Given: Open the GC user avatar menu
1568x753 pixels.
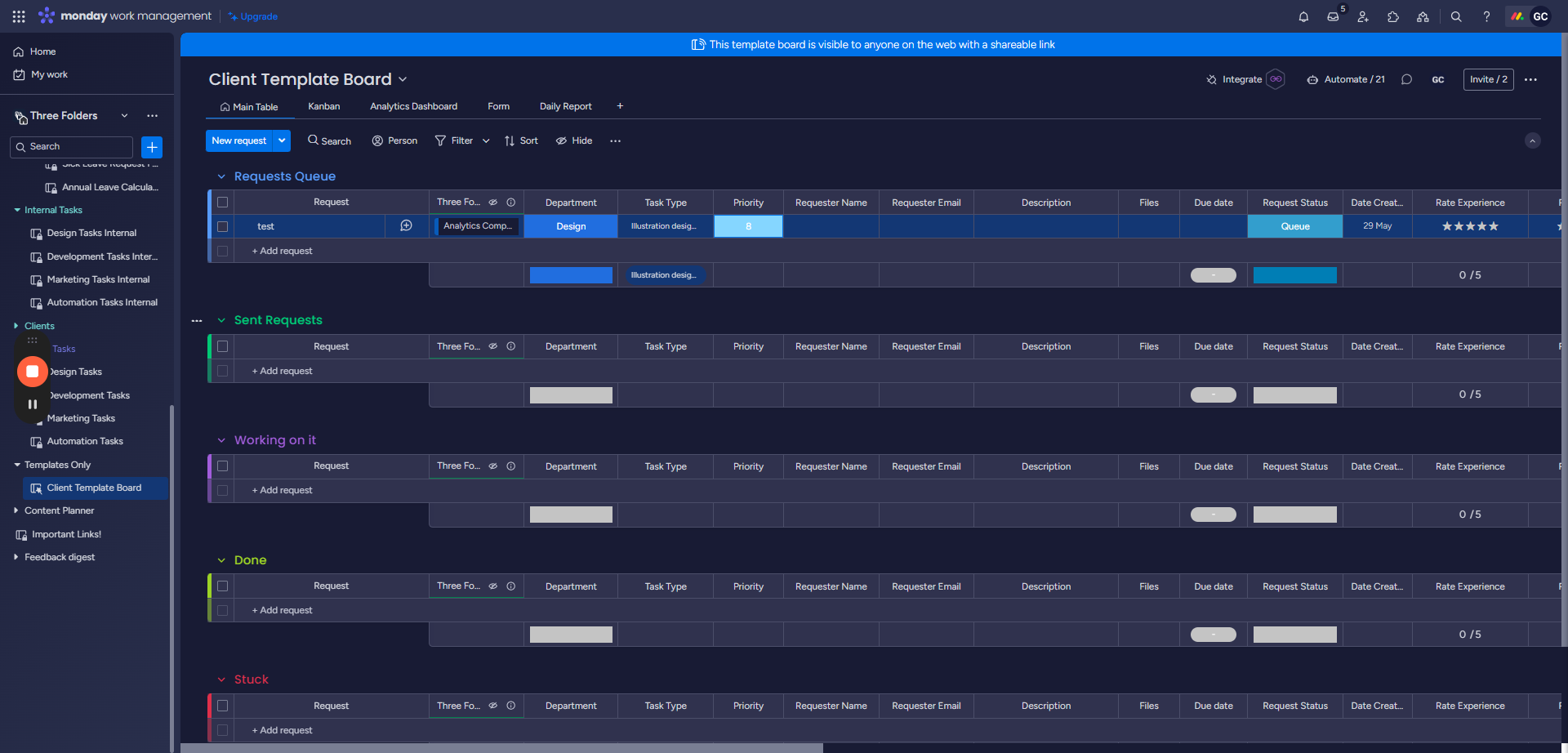Looking at the screenshot, I should click(1540, 16).
